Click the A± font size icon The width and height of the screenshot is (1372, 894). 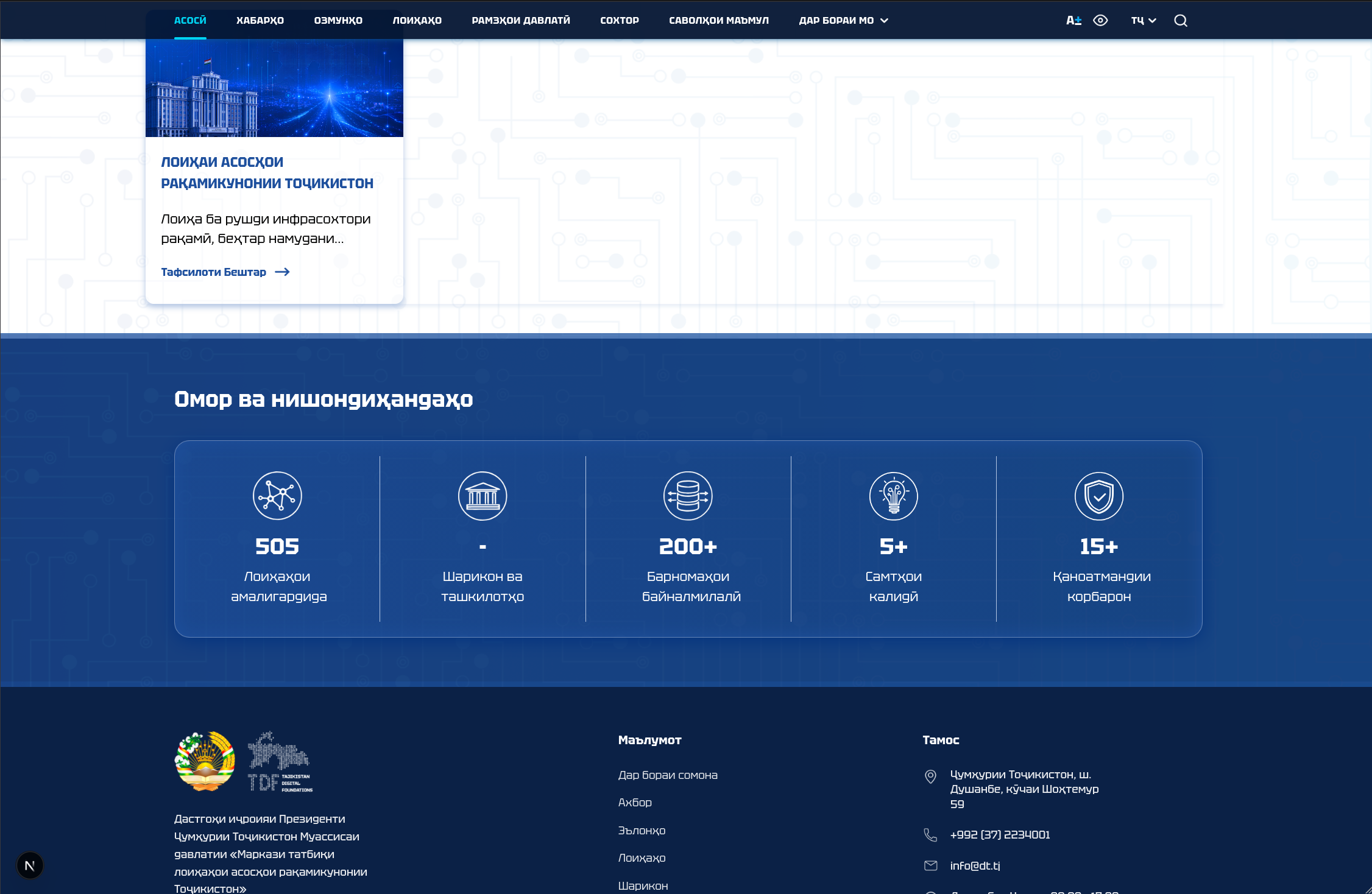[1073, 21]
